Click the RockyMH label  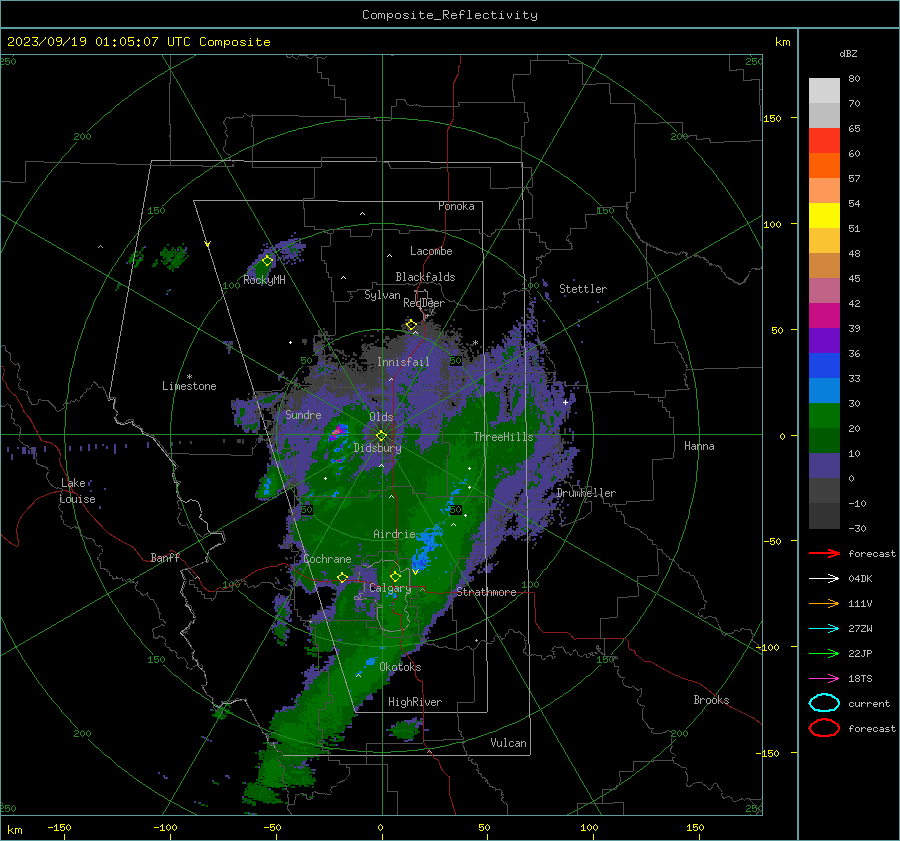tap(264, 280)
